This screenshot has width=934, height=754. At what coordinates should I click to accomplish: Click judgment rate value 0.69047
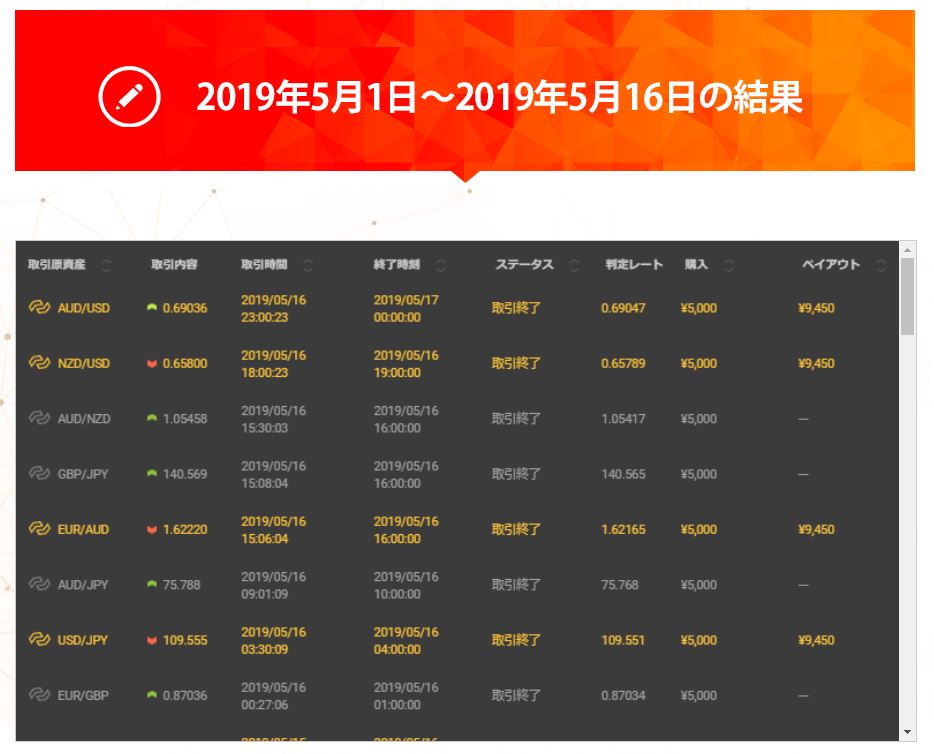(623, 308)
